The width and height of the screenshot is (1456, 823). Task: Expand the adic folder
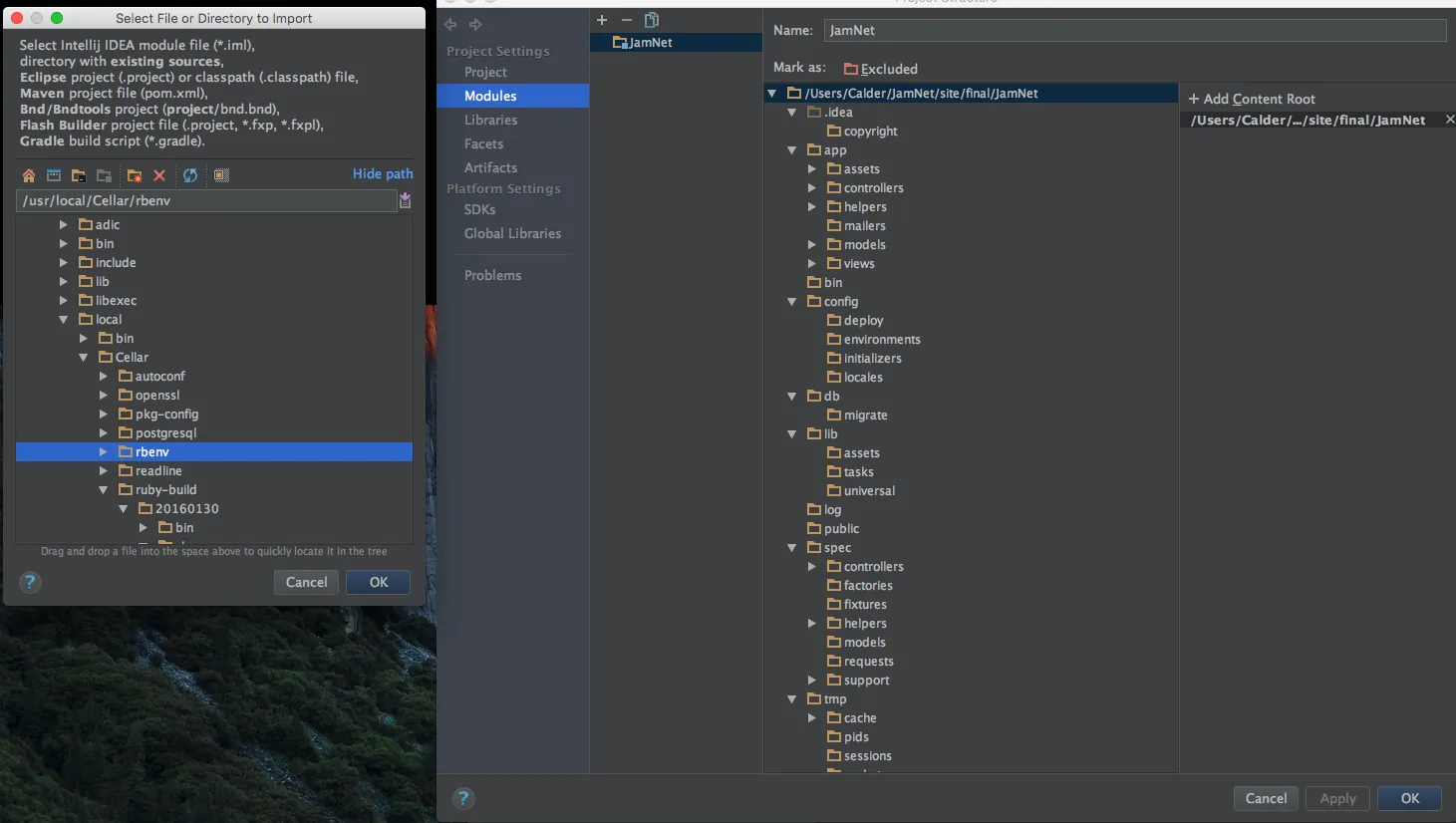(64, 225)
